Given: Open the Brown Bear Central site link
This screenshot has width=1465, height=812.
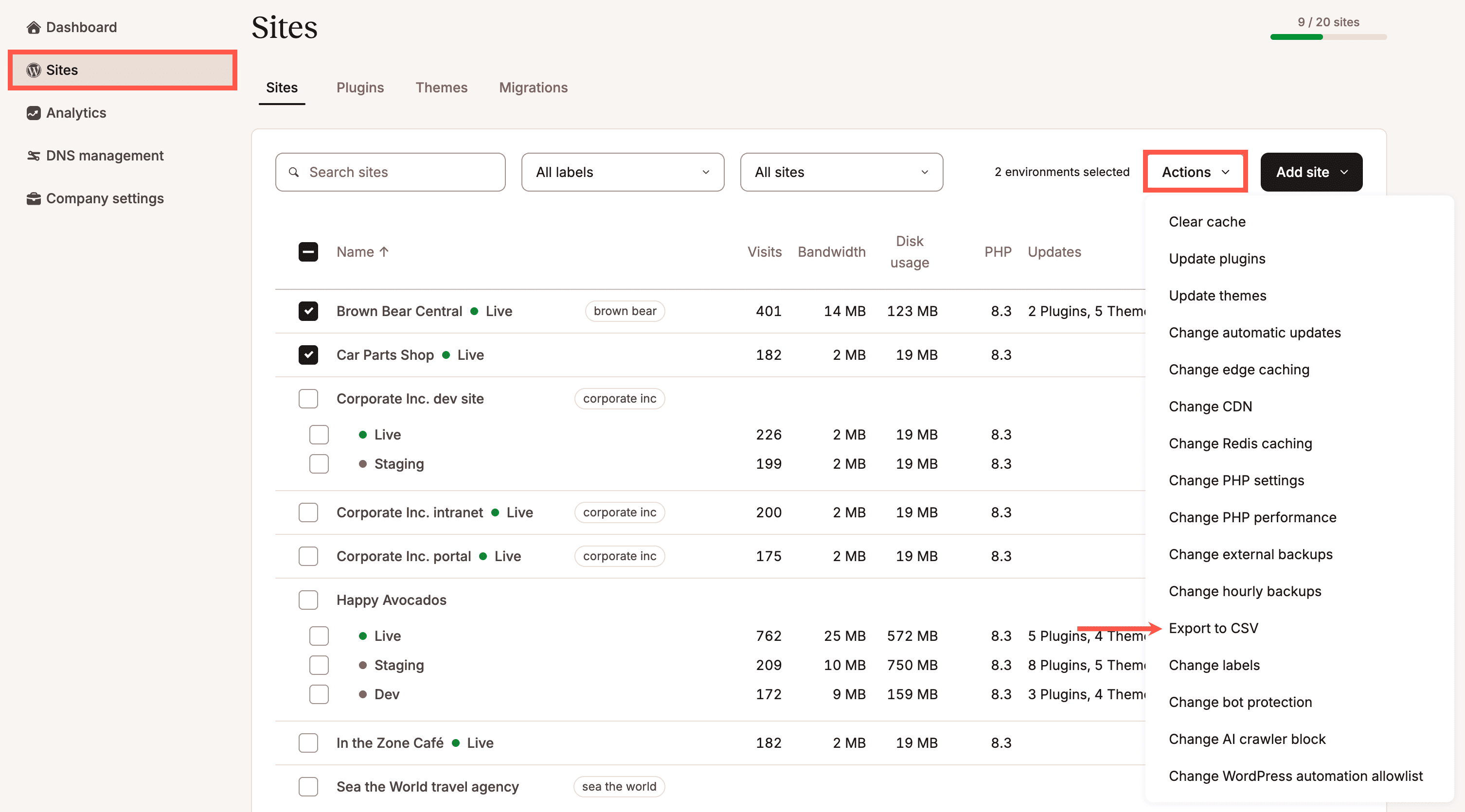Looking at the screenshot, I should point(399,311).
